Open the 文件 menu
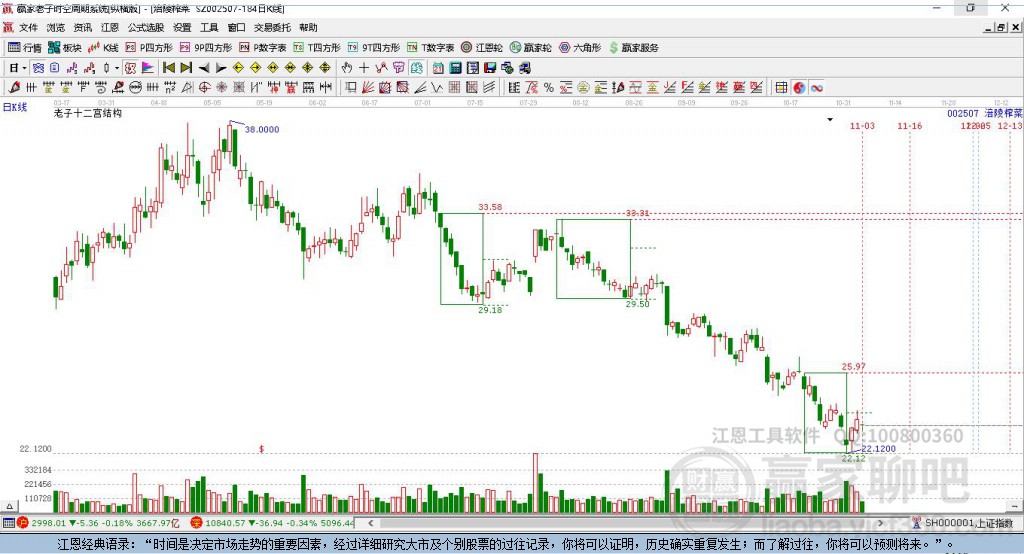1024x554 pixels. 28,27
